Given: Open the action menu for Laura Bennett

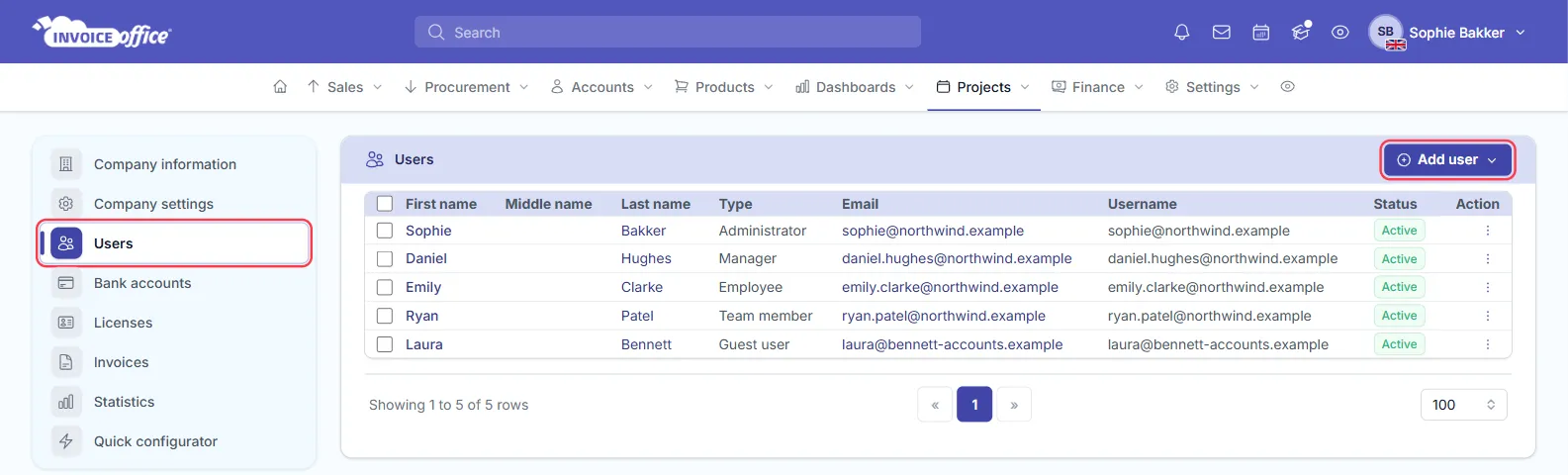Looking at the screenshot, I should pos(1487,344).
